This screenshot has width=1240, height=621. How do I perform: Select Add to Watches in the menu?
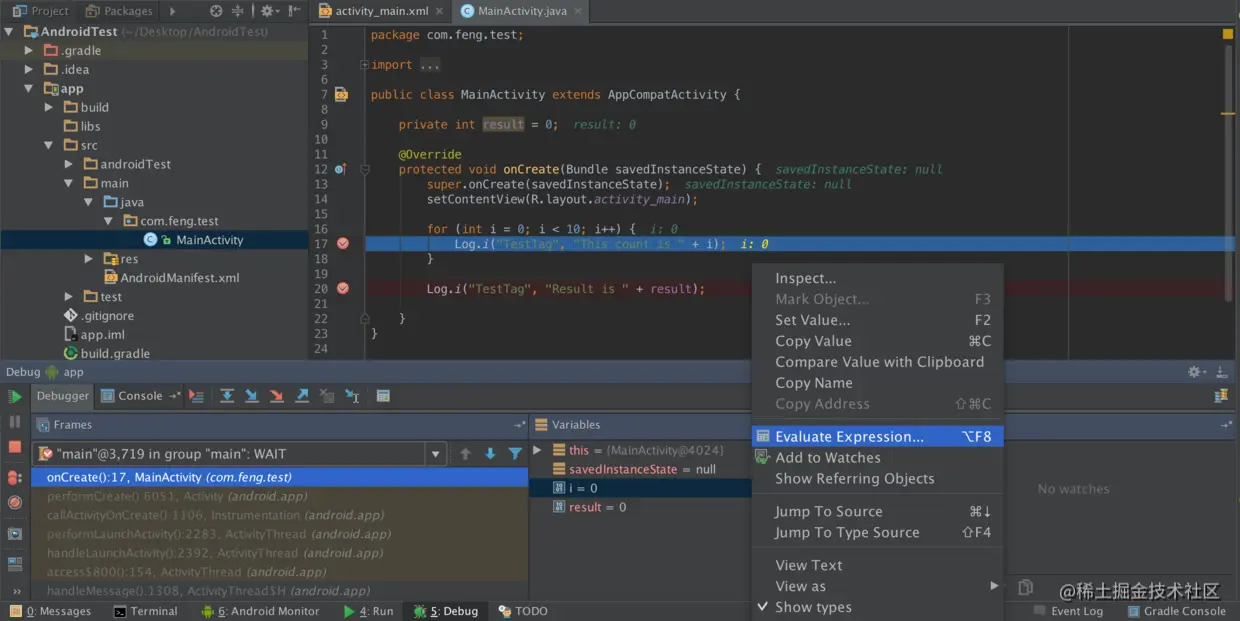[877, 458]
